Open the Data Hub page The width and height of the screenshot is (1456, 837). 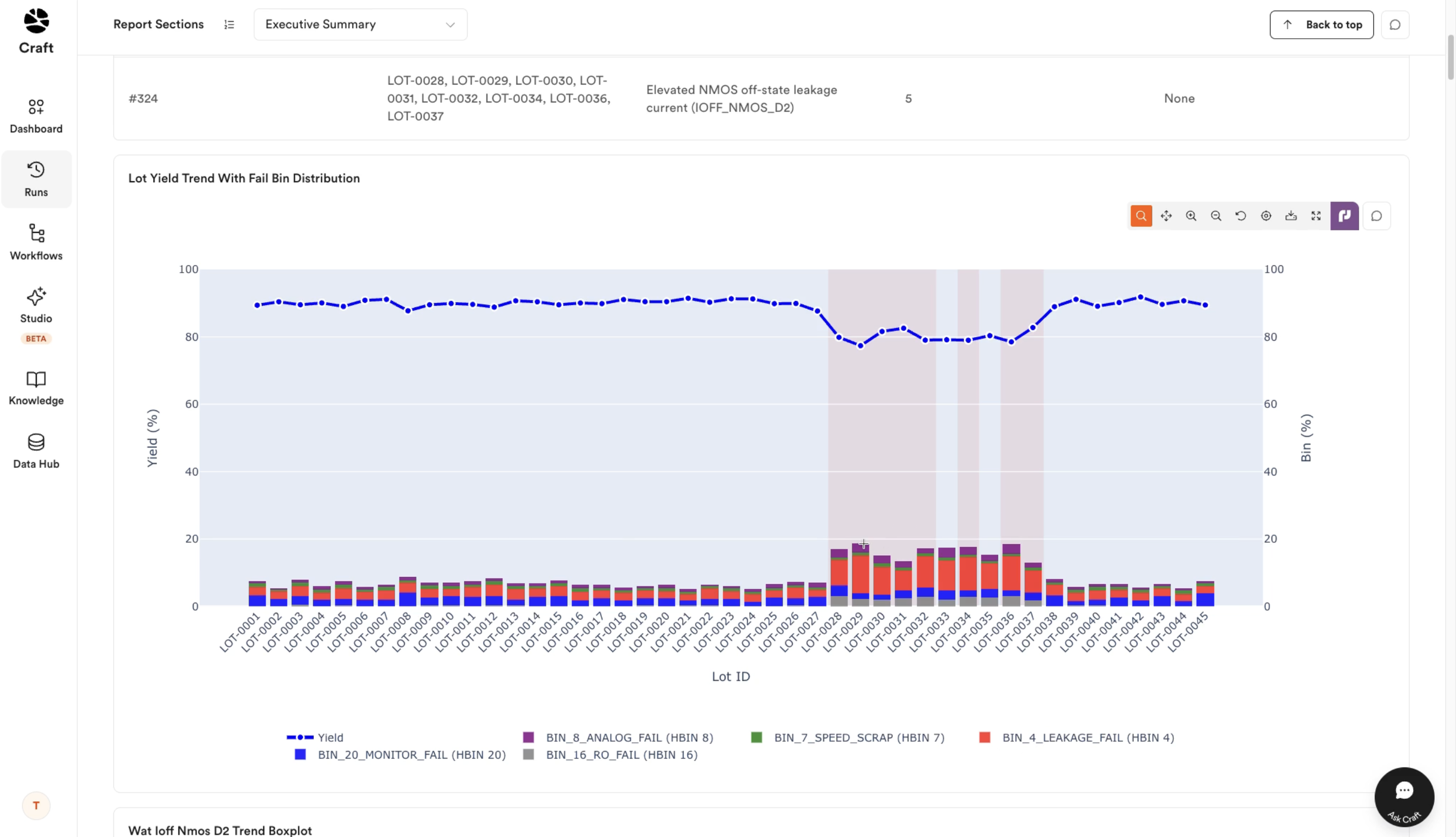tap(36, 451)
